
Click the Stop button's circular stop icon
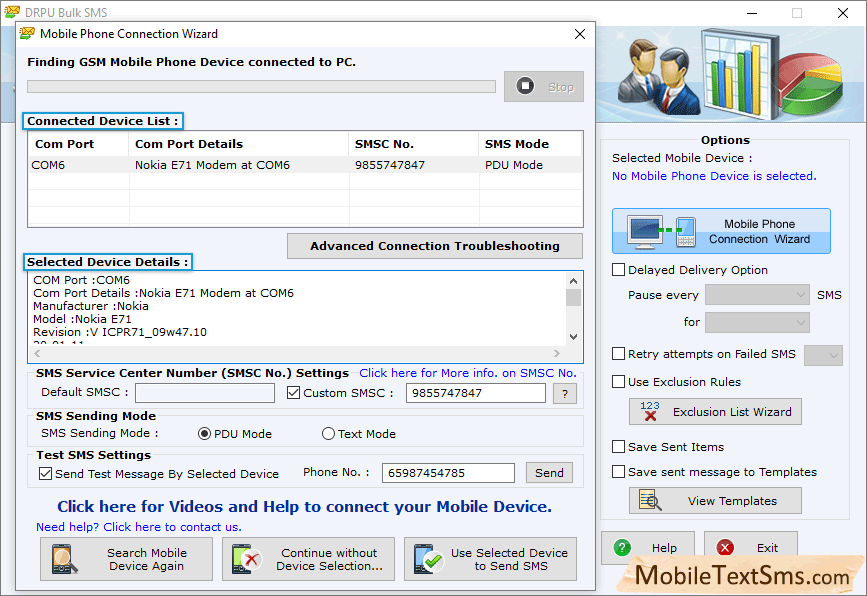click(x=525, y=86)
